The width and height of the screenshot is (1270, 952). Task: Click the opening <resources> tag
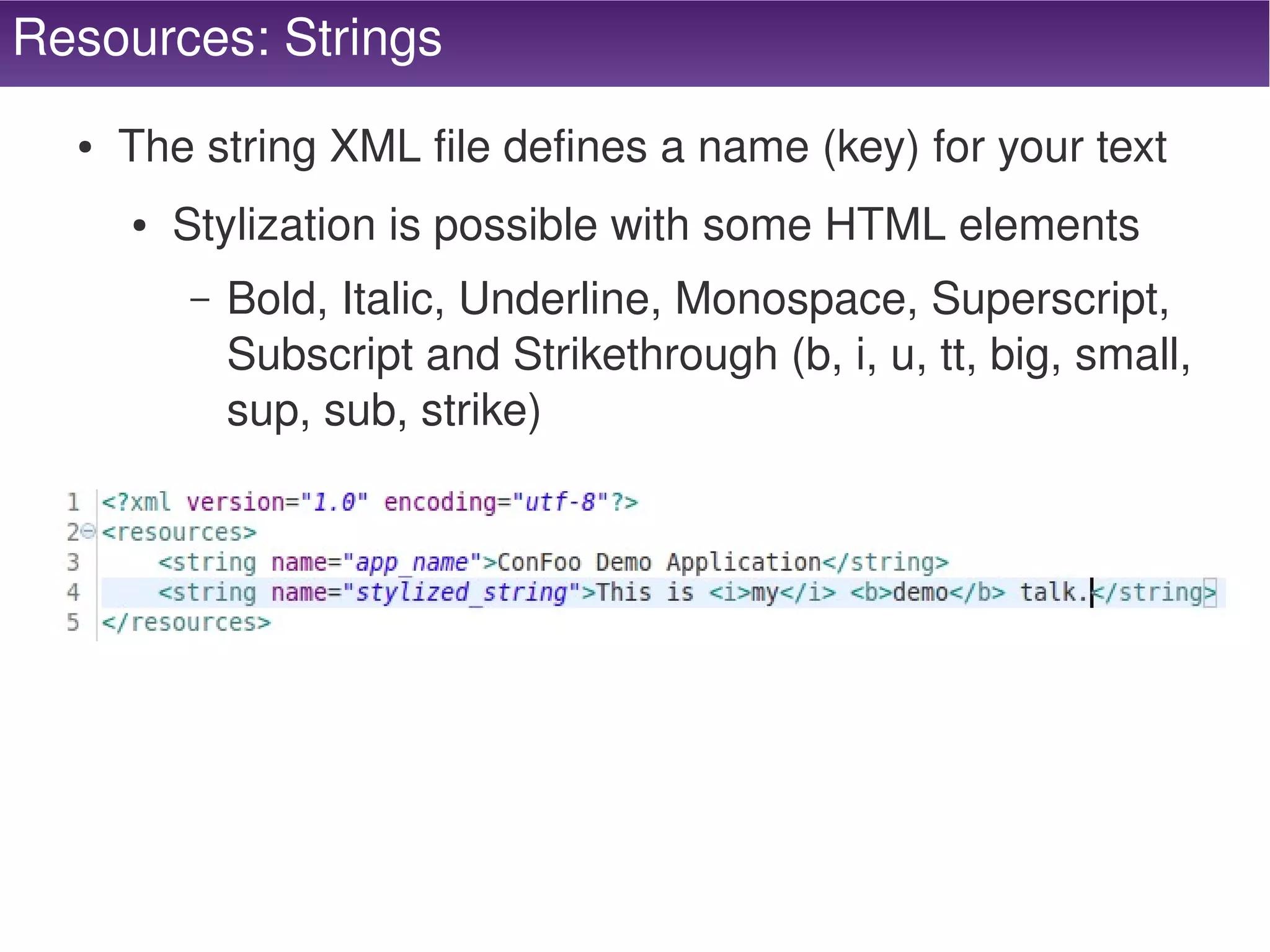coord(179,533)
